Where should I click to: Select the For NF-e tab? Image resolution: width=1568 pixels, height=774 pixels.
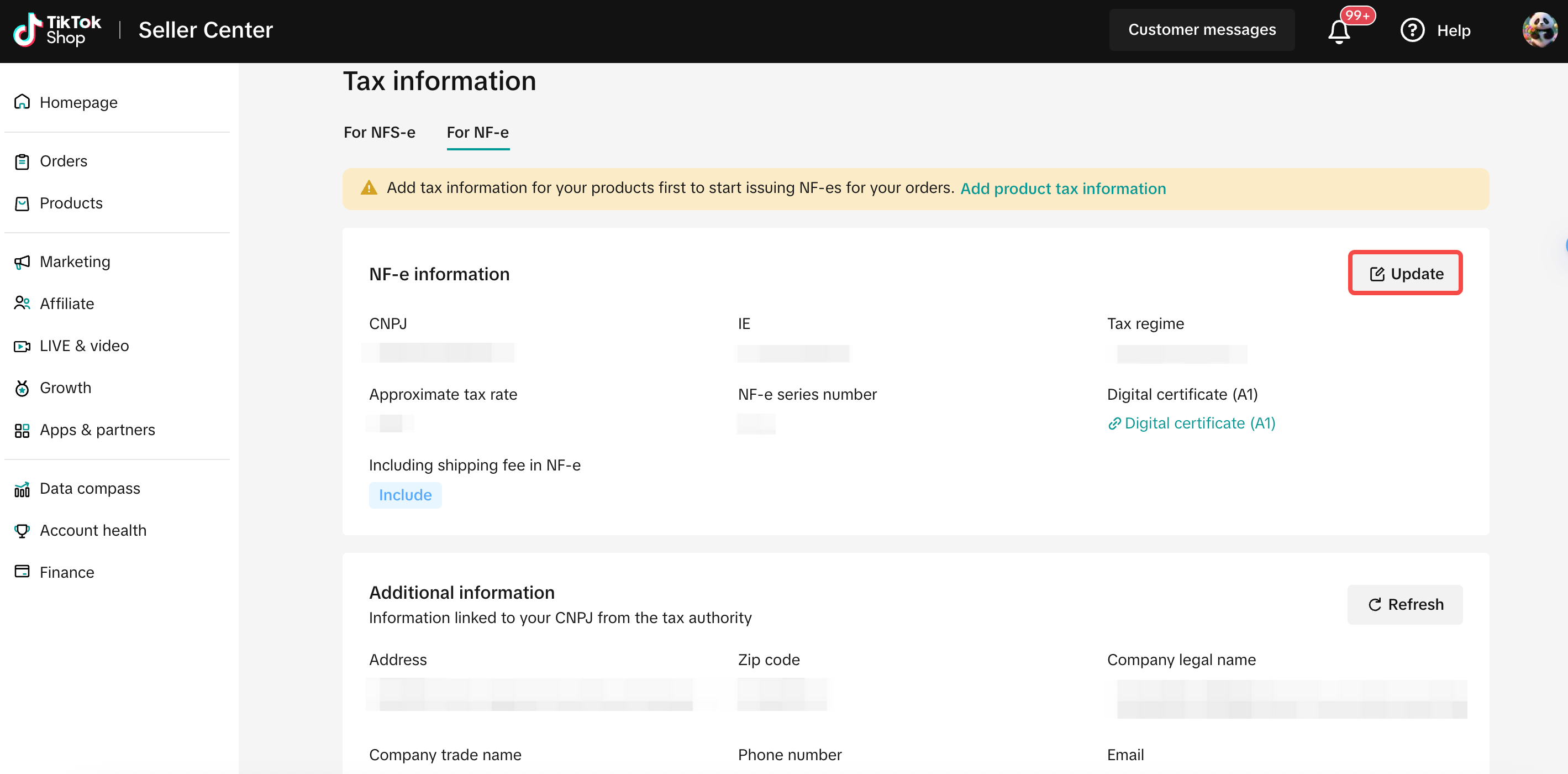point(478,132)
